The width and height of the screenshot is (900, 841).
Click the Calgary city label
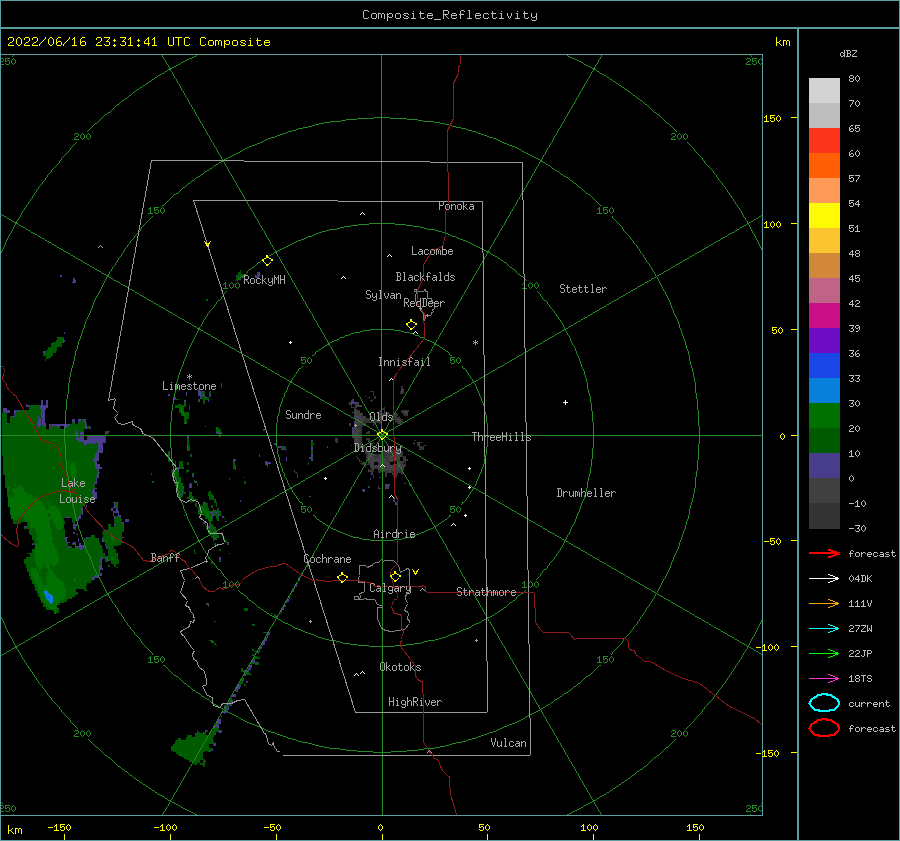click(x=390, y=588)
